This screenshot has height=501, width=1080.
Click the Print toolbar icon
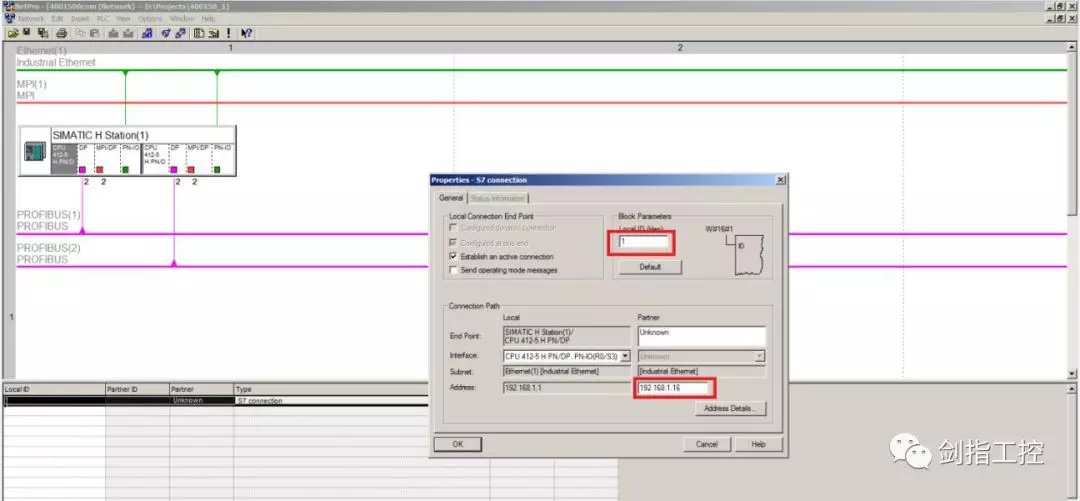[x=61, y=32]
